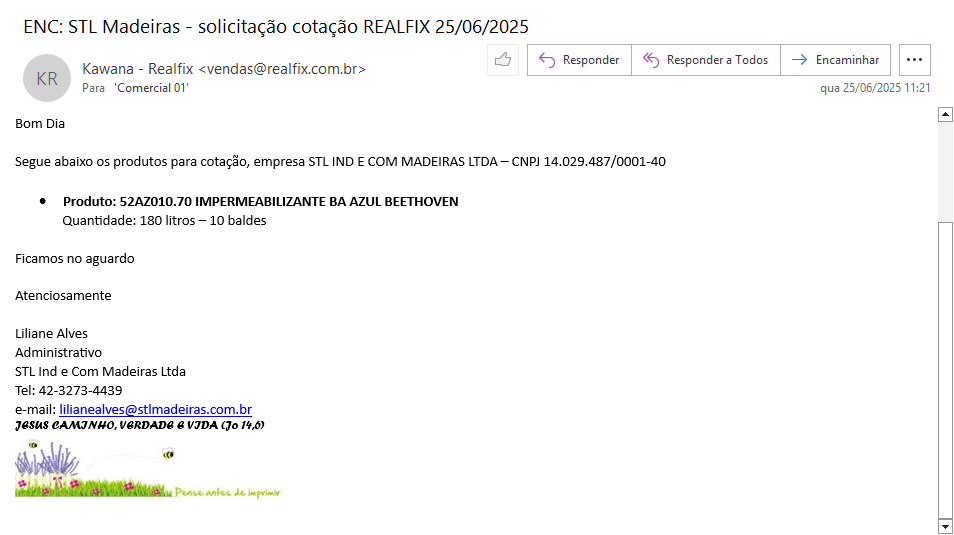Click the received date qua 25/06/2025 11:21

[x=875, y=88]
